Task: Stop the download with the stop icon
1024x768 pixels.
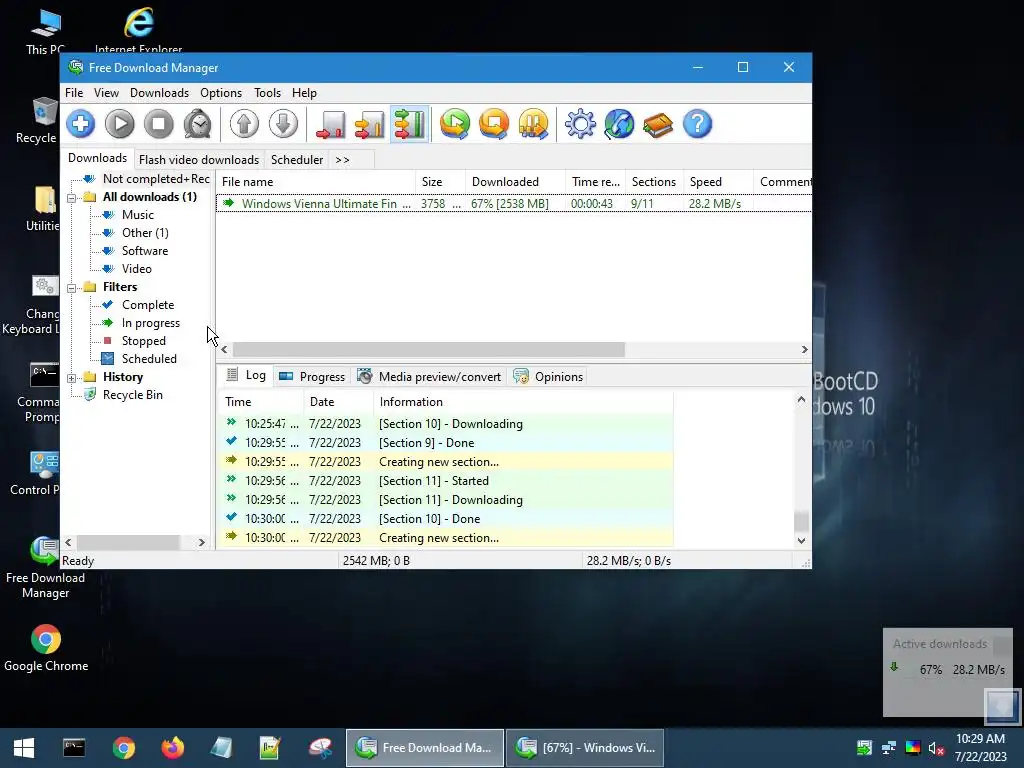Action: pos(159,124)
